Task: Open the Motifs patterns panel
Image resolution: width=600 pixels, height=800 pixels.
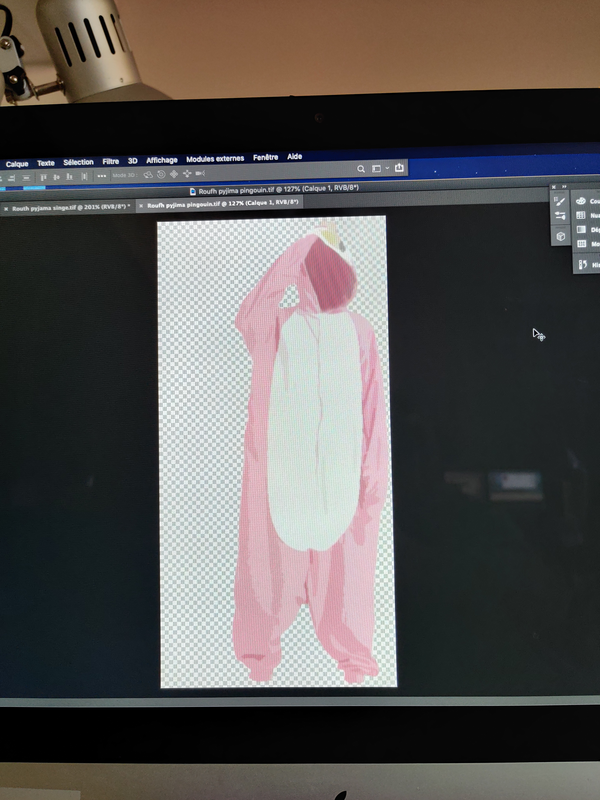Action: [587, 244]
